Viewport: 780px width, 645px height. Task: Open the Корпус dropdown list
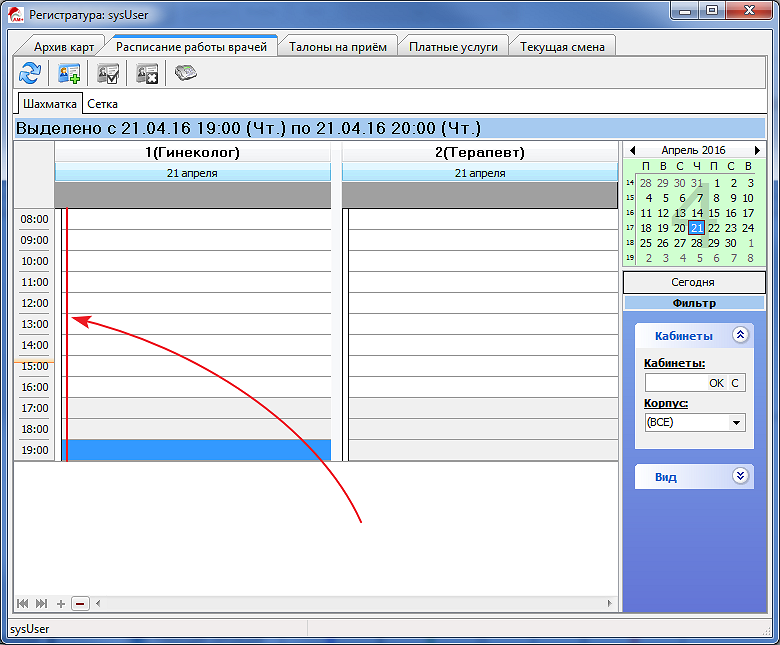coord(736,423)
